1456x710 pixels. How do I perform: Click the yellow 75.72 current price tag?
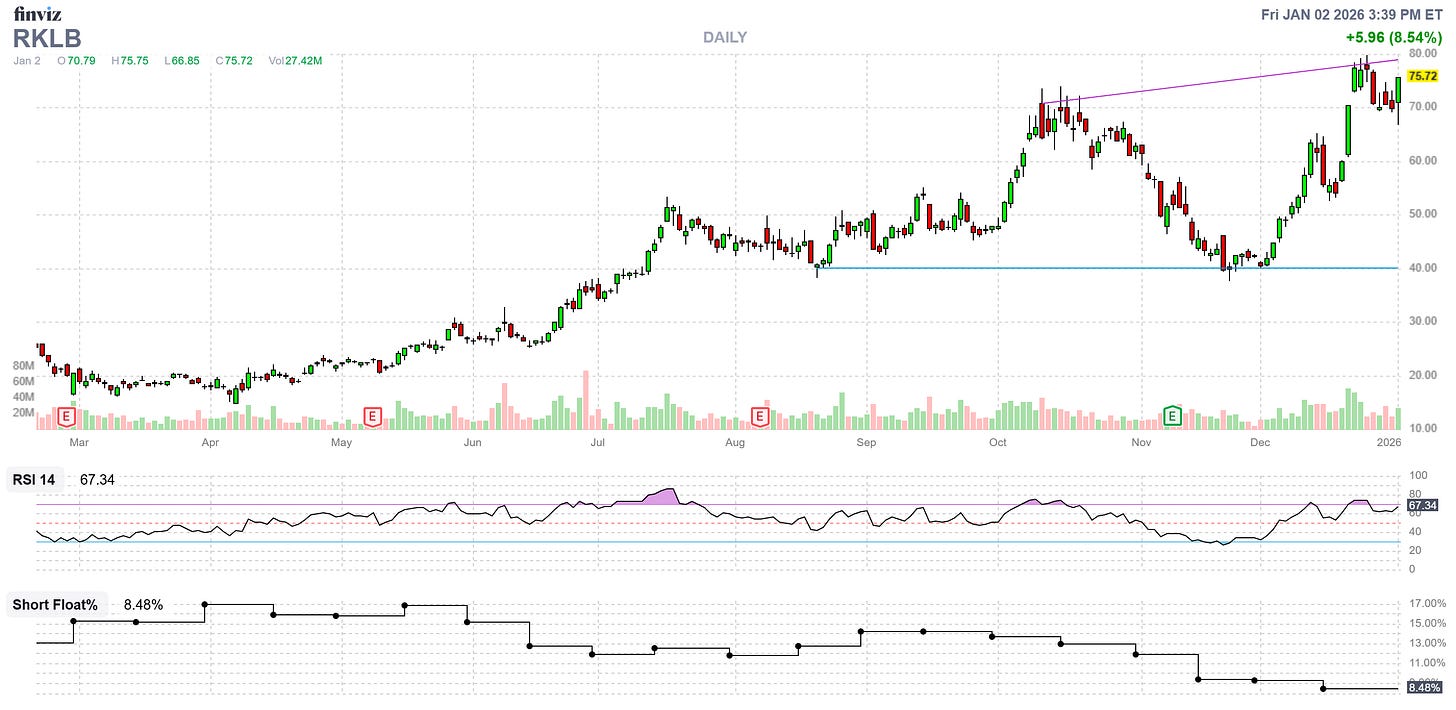click(1422, 76)
